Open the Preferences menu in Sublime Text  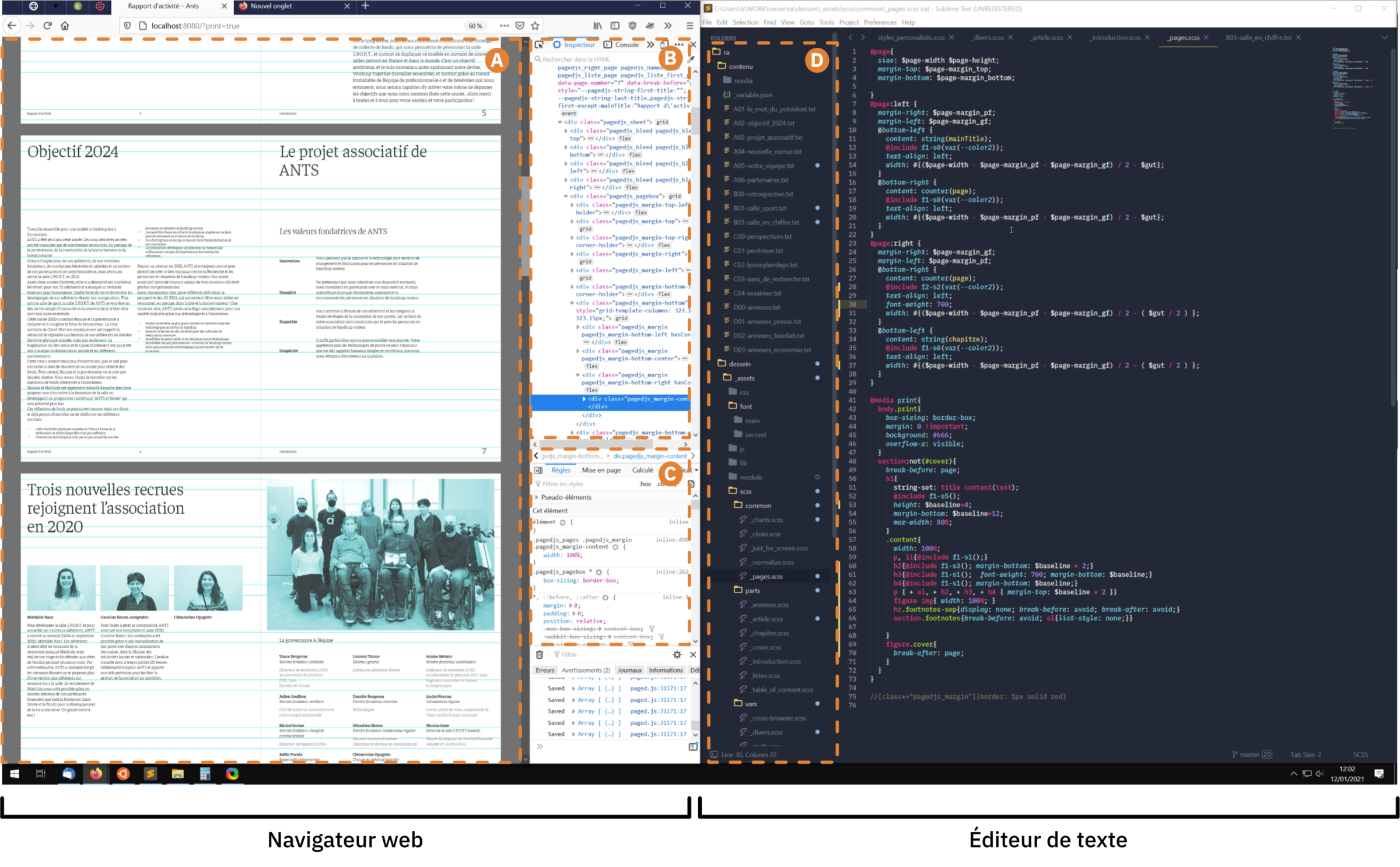click(x=880, y=22)
